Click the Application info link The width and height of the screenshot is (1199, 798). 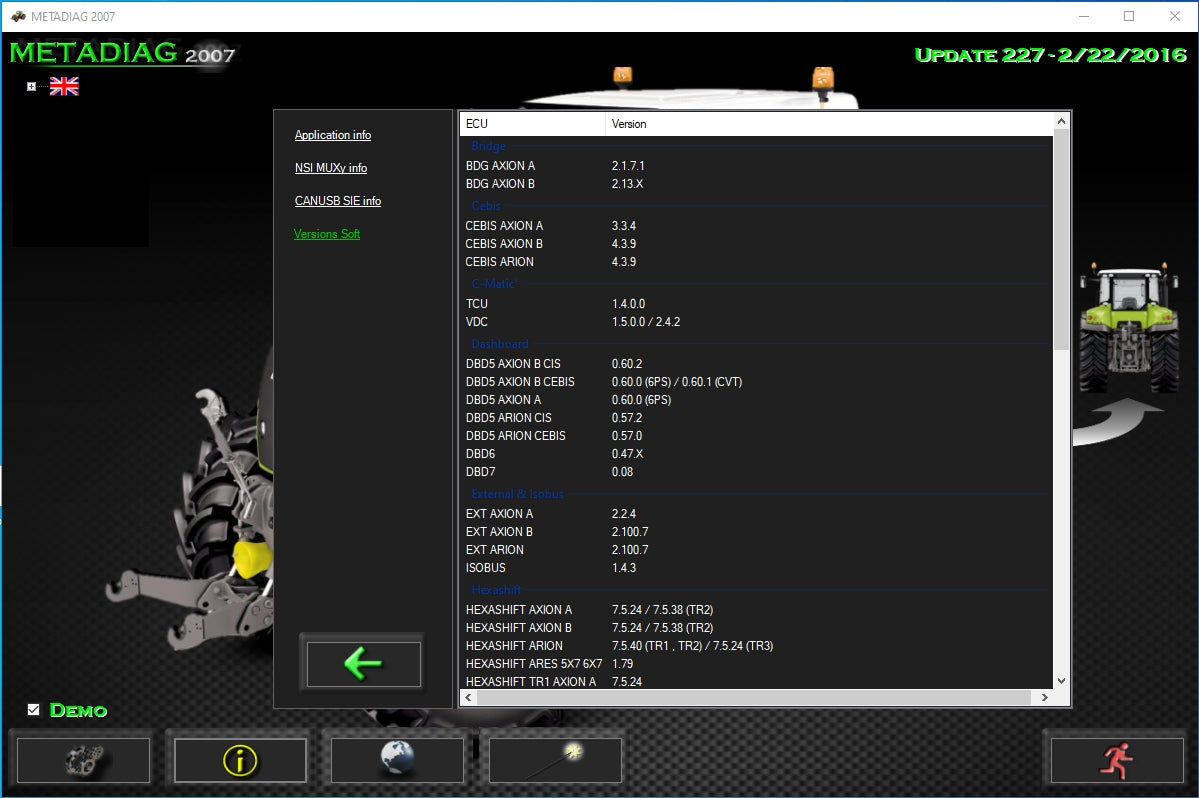click(x=332, y=135)
